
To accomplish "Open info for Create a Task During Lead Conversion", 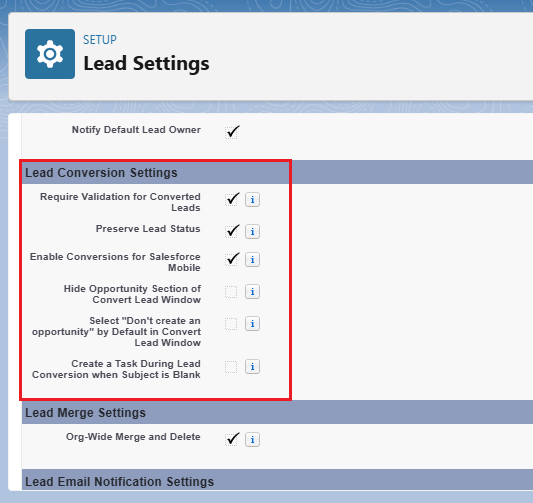I will point(252,367).
